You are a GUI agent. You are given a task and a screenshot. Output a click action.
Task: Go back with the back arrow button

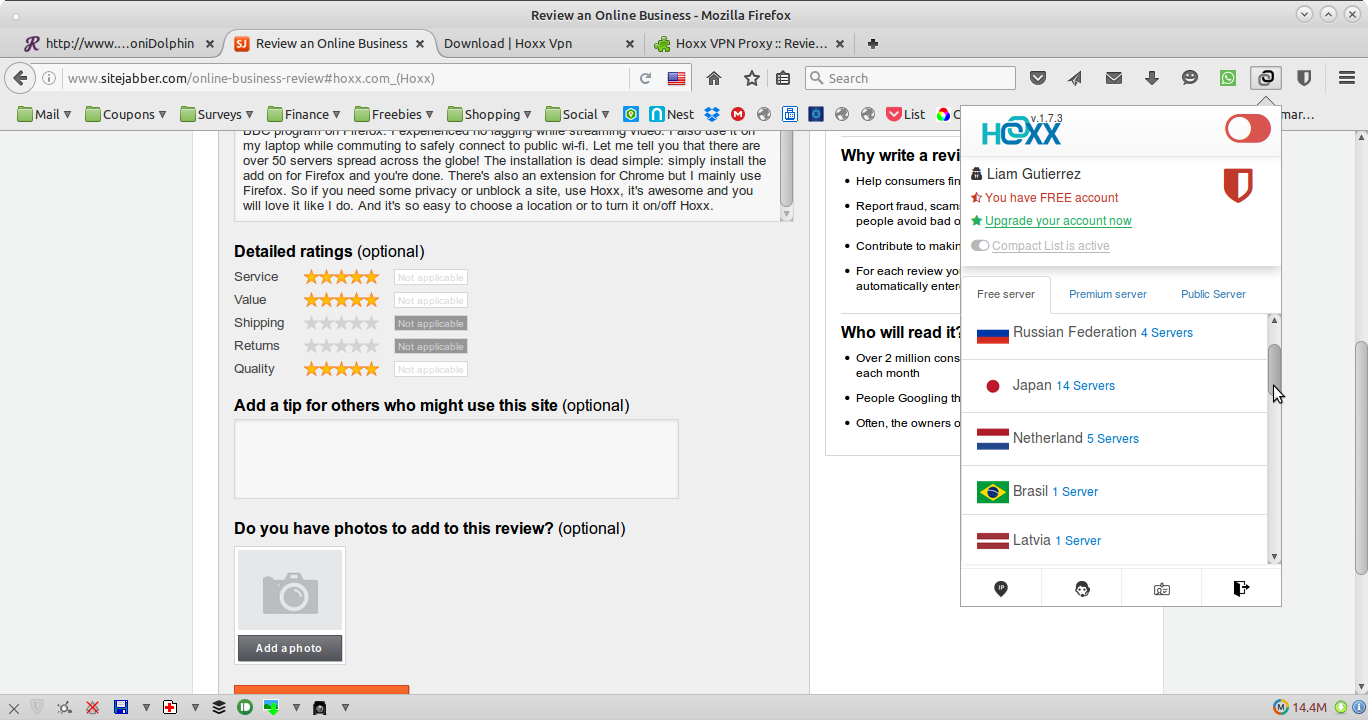[20, 78]
